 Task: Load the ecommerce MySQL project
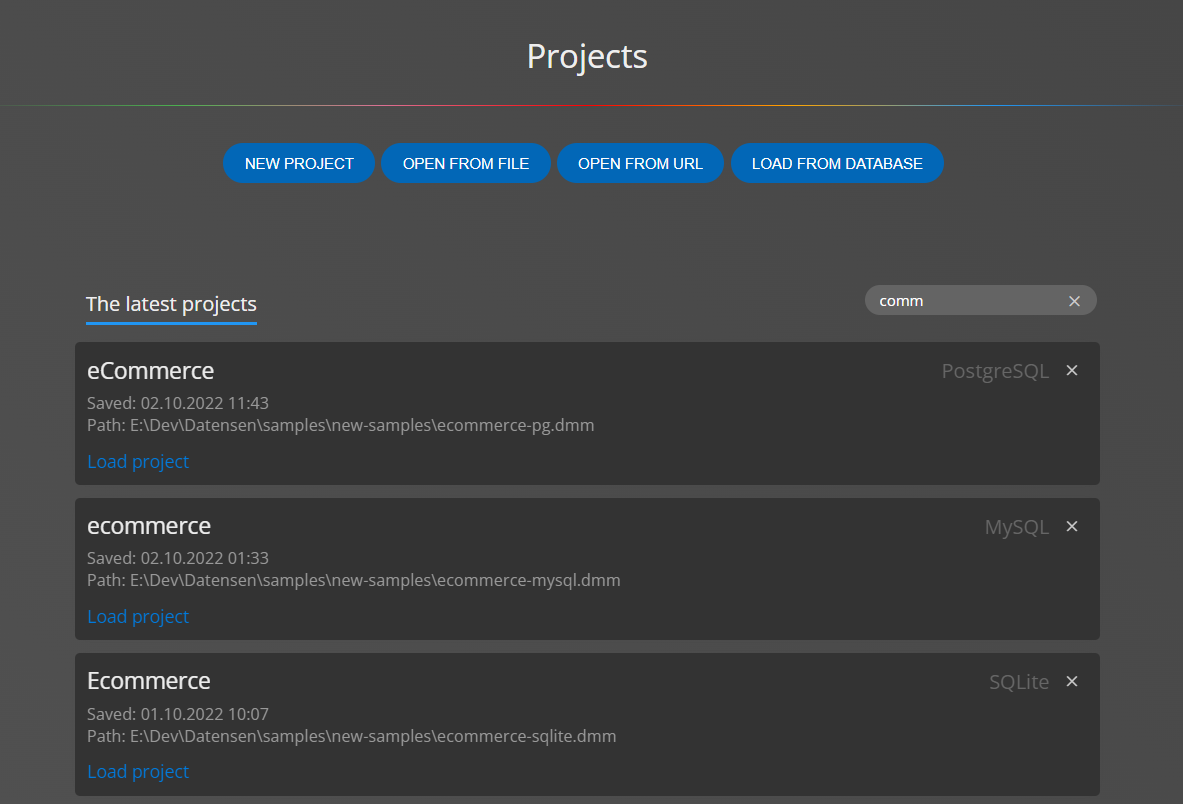[138, 616]
